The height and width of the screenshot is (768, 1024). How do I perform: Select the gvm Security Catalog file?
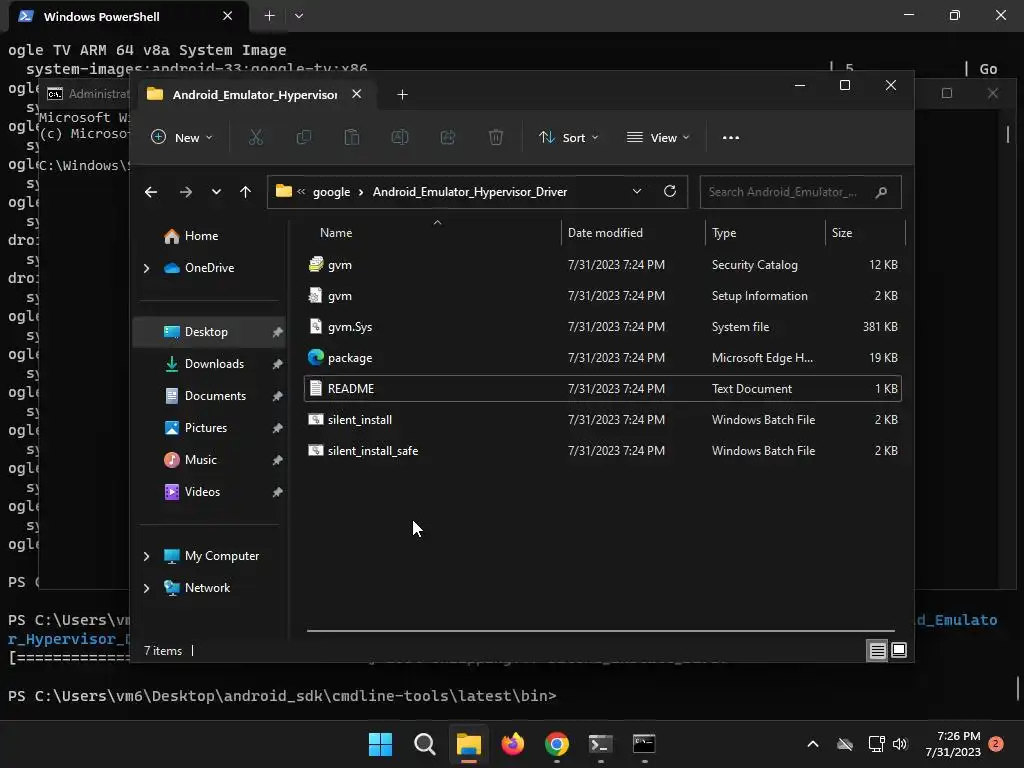coord(601,264)
